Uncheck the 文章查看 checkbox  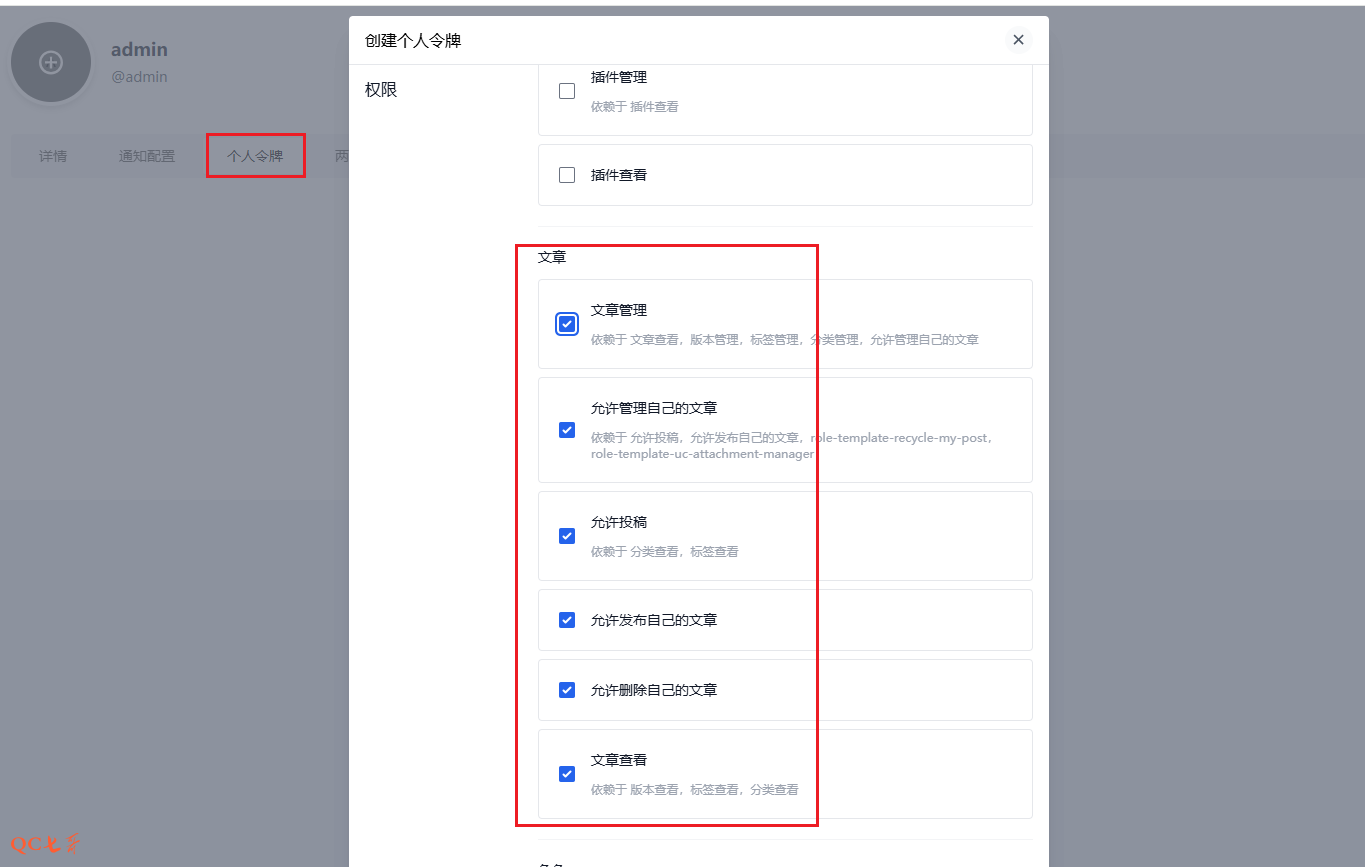[x=567, y=774]
